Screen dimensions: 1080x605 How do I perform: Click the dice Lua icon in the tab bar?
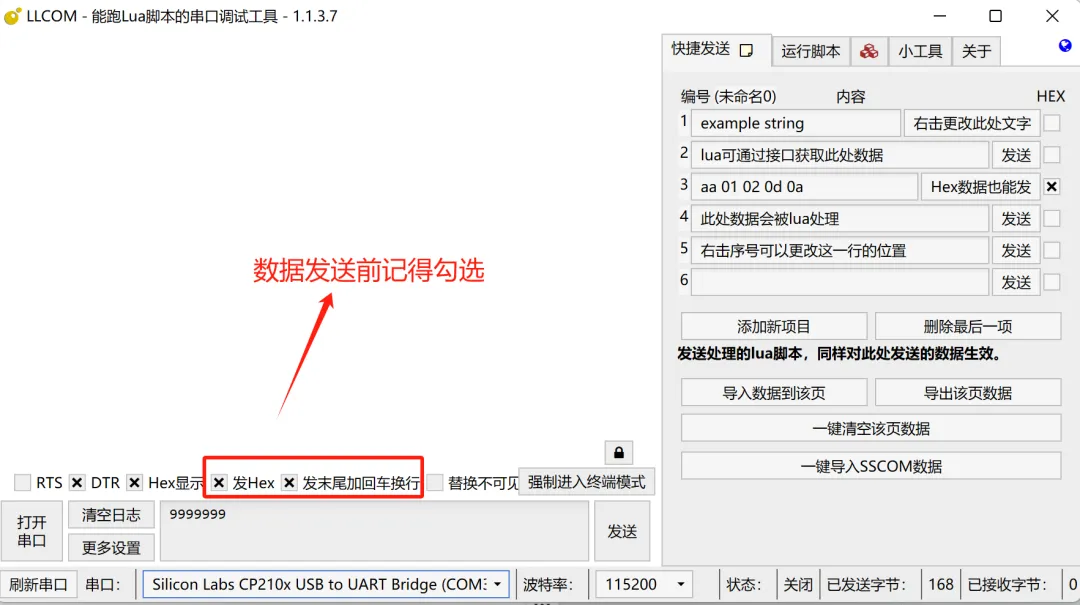pos(869,50)
